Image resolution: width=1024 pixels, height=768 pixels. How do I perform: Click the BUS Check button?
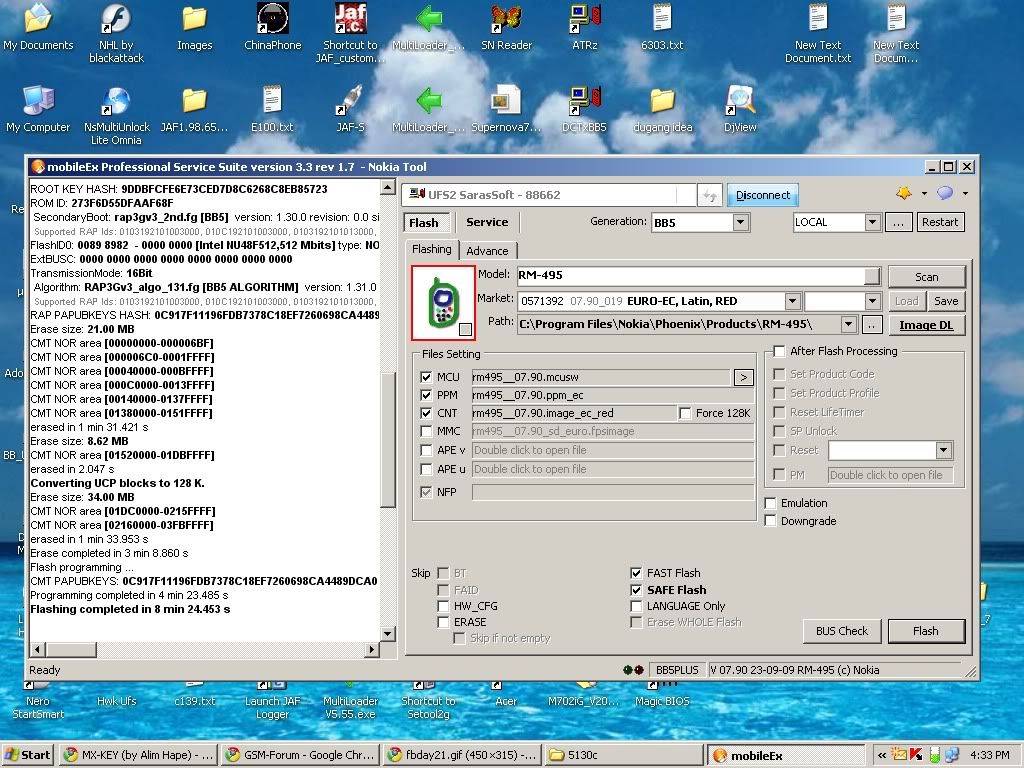tap(842, 631)
